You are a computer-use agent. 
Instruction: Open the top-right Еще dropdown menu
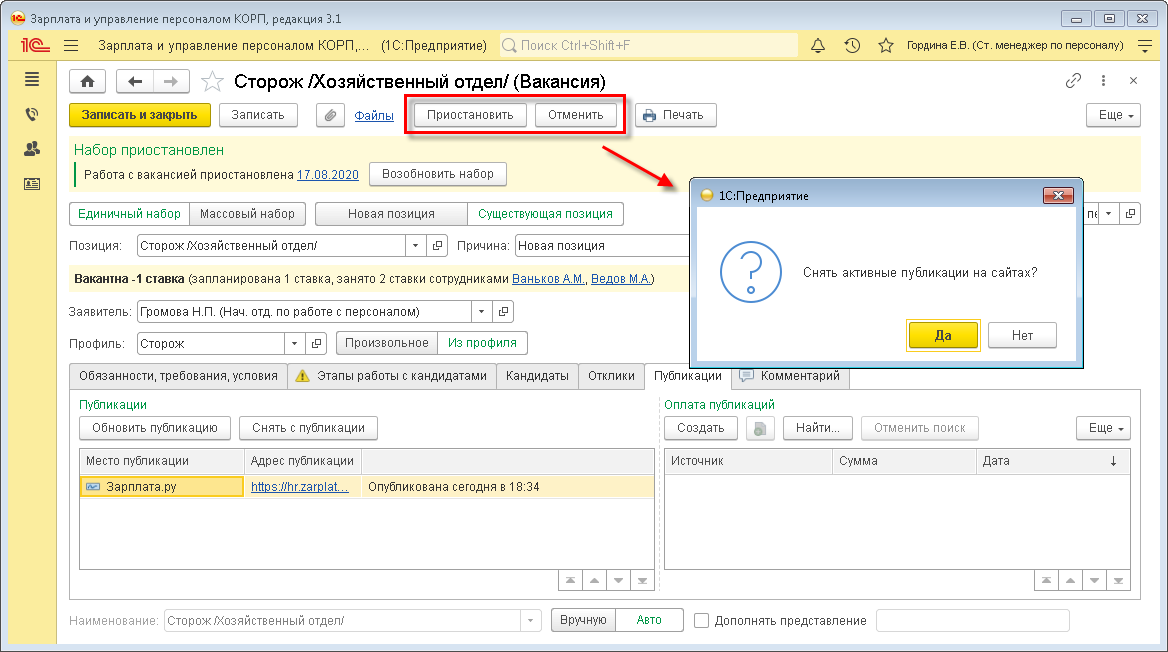point(1113,115)
